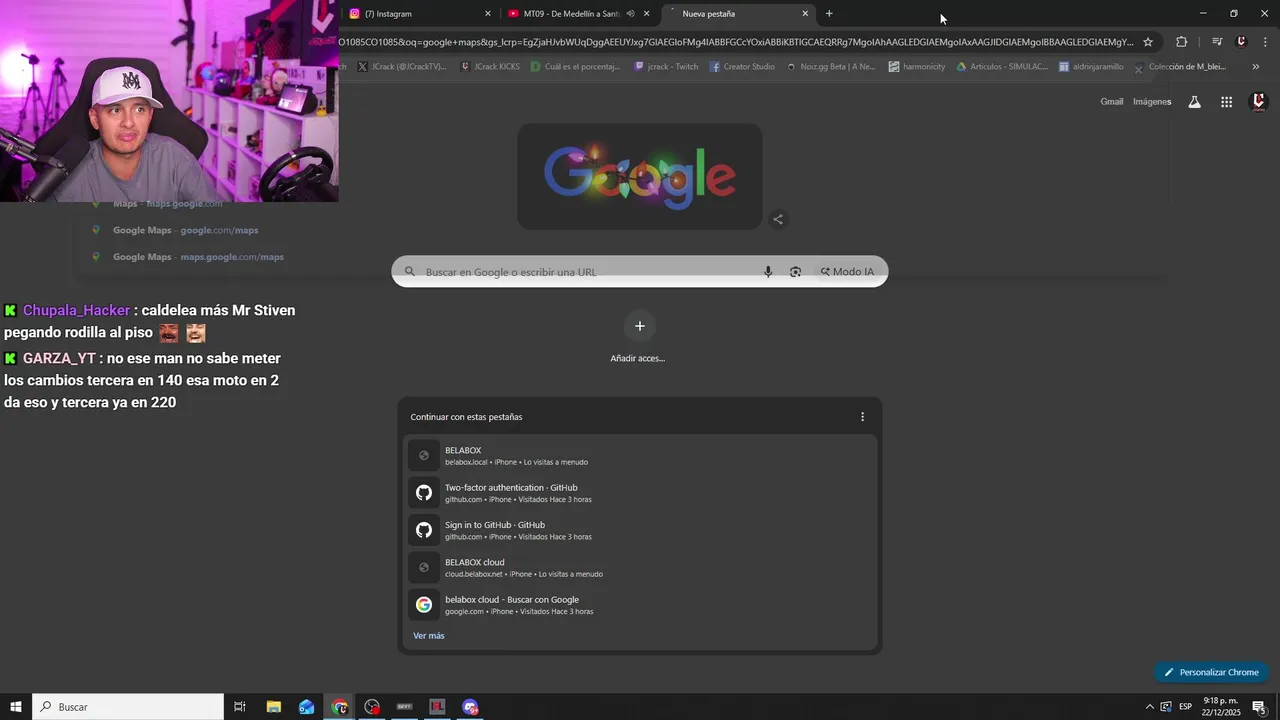The image size is (1280, 720).
Task: Open media controls in Chrome toolbar
Action: 1217,42
